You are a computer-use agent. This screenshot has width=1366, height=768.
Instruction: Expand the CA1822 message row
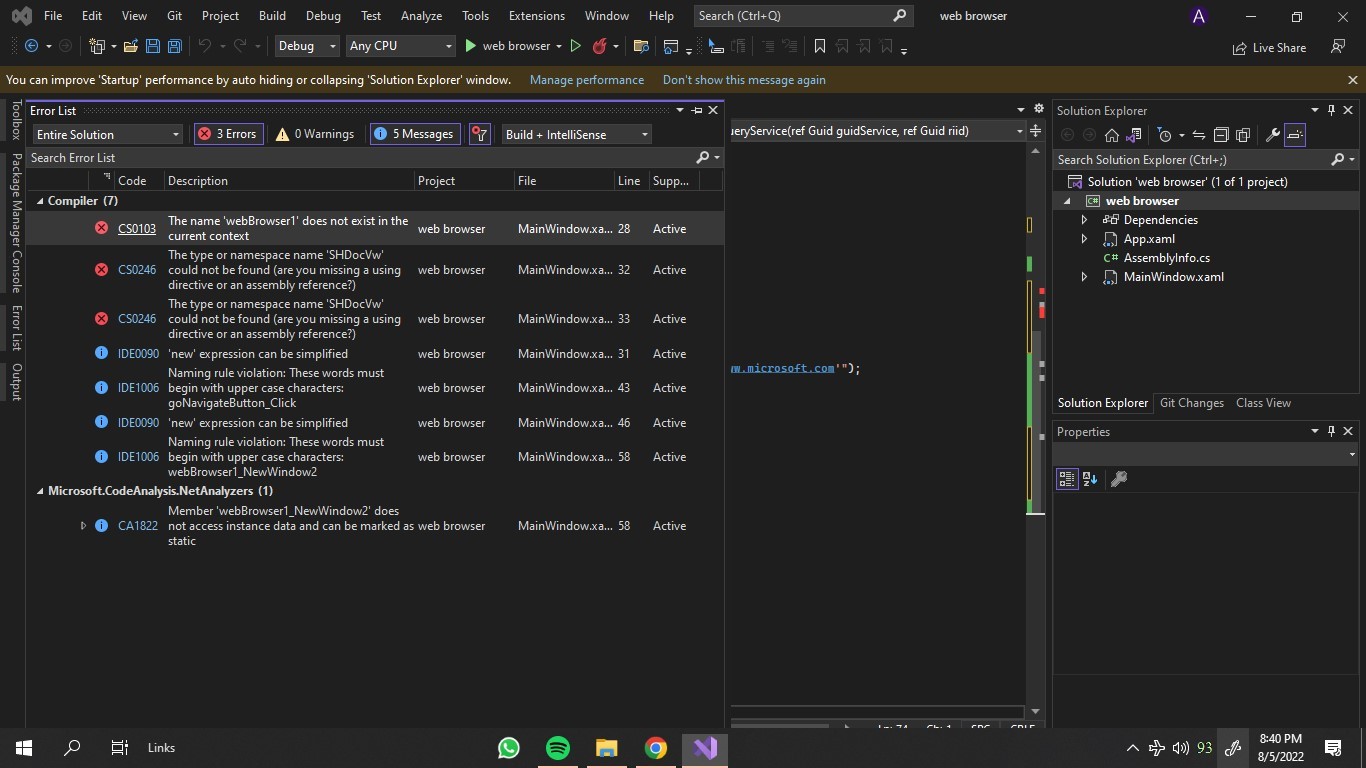pyautogui.click(x=83, y=526)
